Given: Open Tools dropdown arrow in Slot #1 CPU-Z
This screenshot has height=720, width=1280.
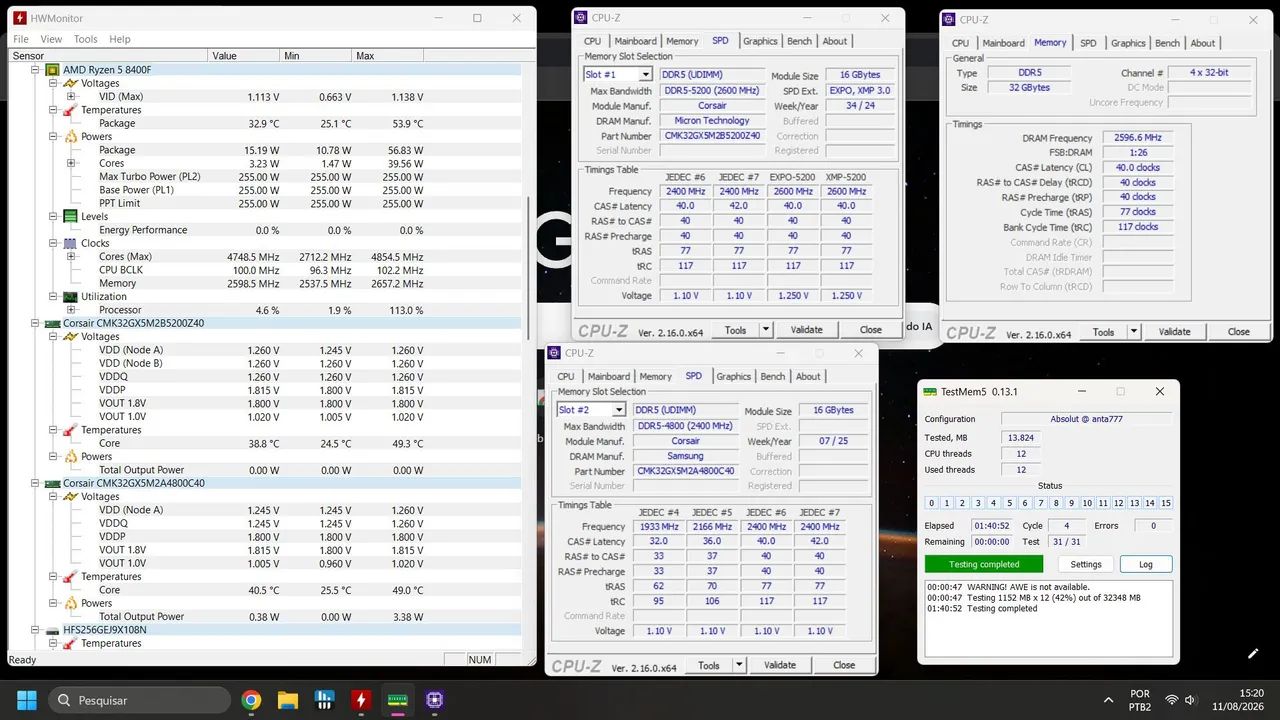Looking at the screenshot, I should pos(766,329).
